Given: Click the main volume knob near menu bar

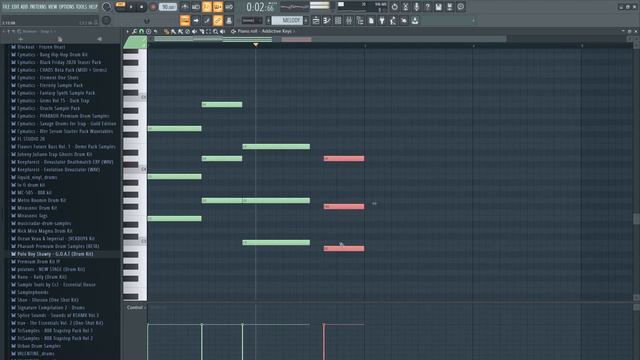Looking at the screenshot, I should pos(107,7).
